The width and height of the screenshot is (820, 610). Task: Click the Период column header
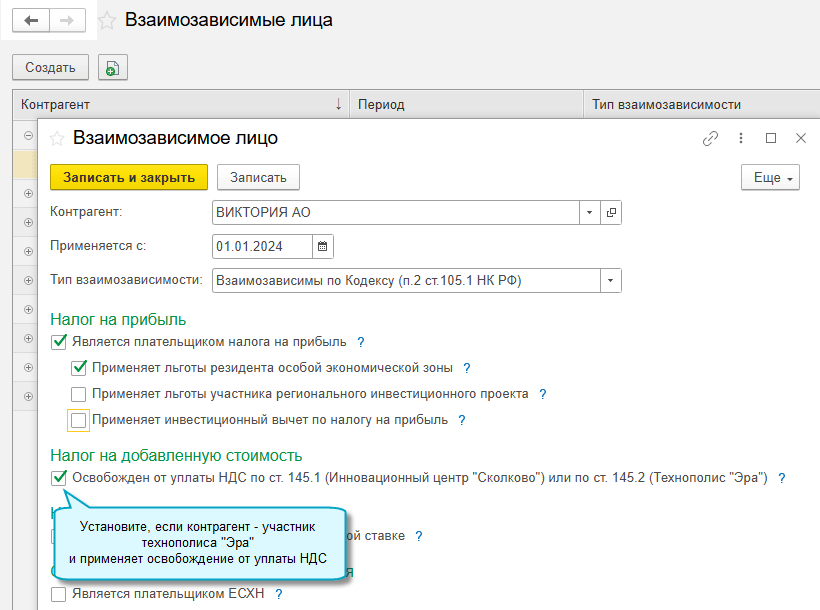tap(465, 104)
